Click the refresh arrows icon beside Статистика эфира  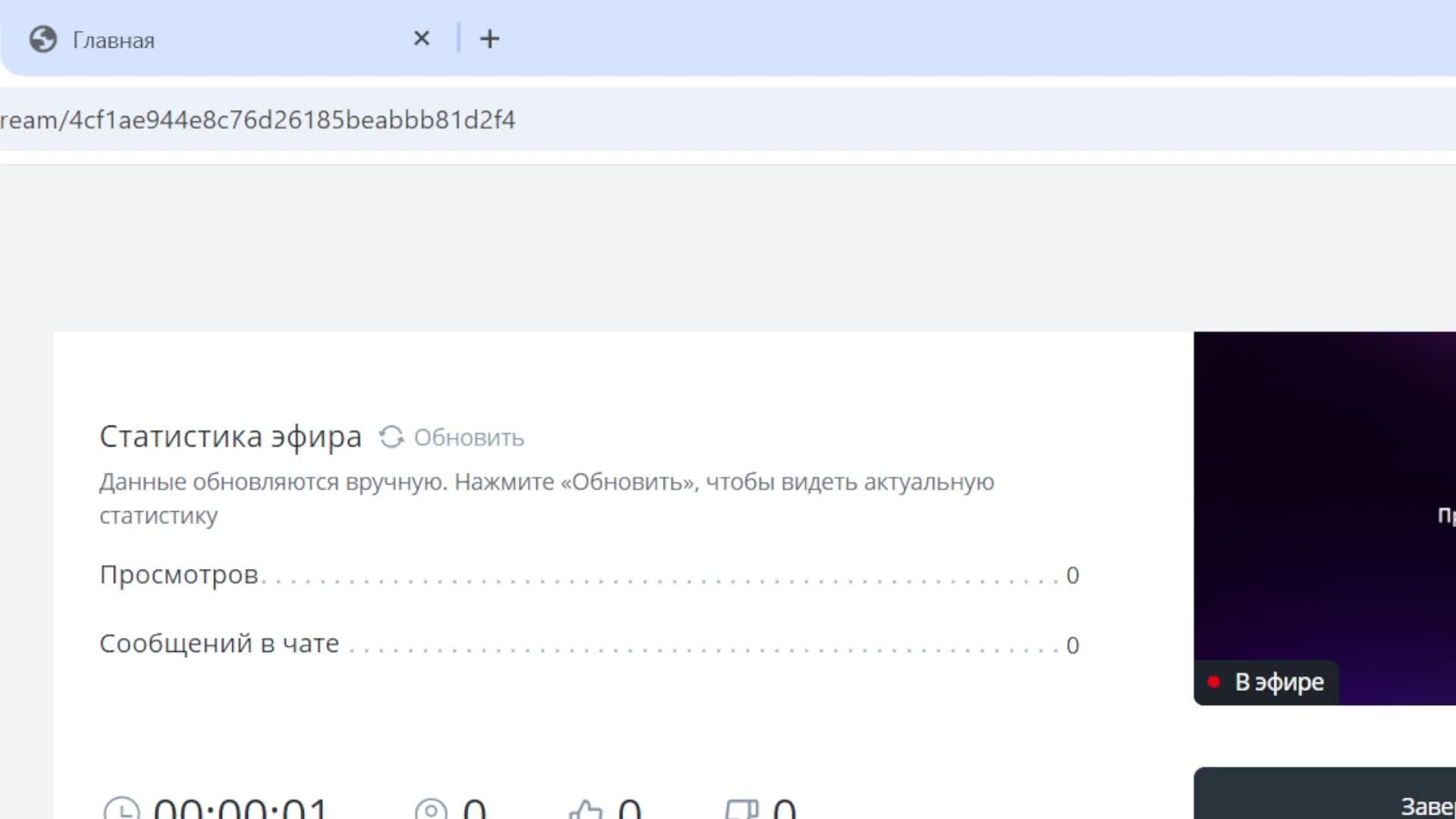point(391,437)
